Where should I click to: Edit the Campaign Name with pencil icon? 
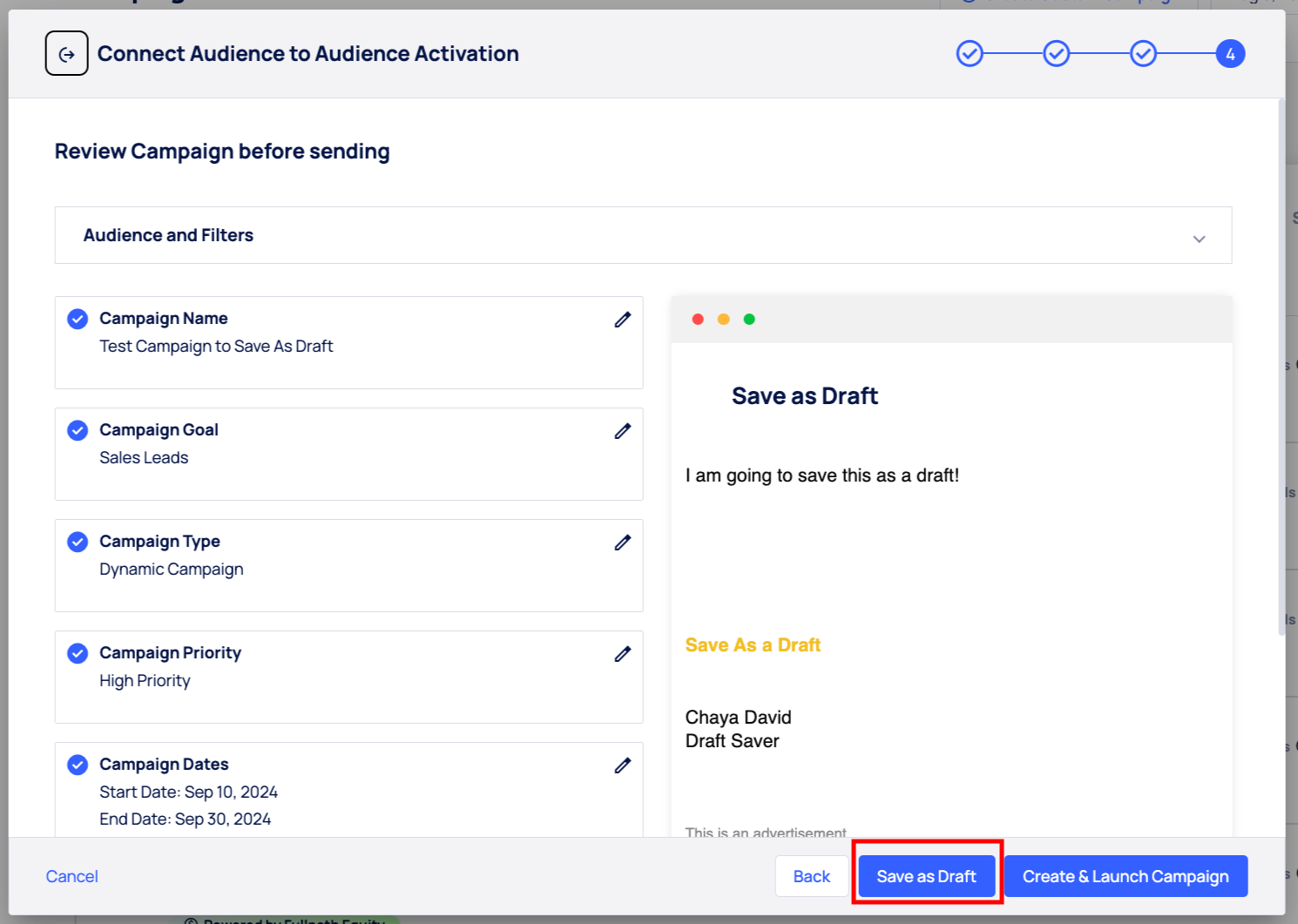pyautogui.click(x=622, y=320)
